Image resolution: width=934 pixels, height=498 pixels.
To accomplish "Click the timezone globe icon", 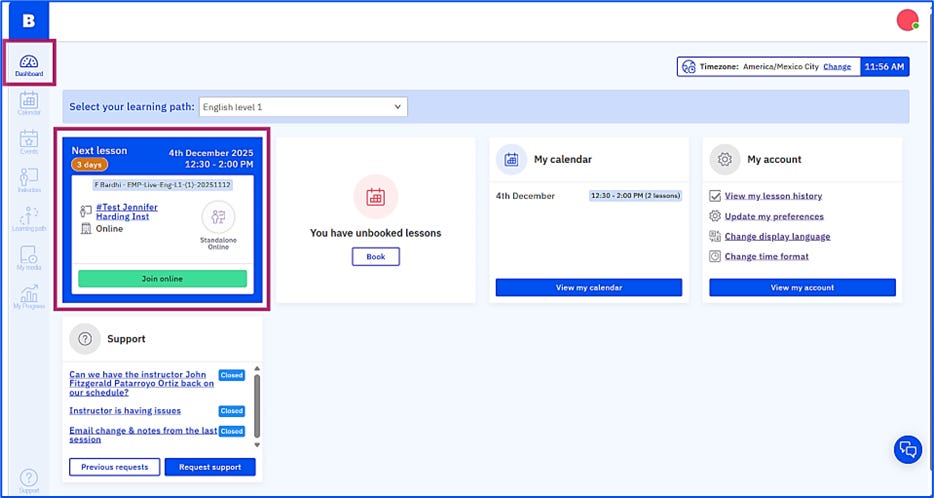I will (689, 67).
